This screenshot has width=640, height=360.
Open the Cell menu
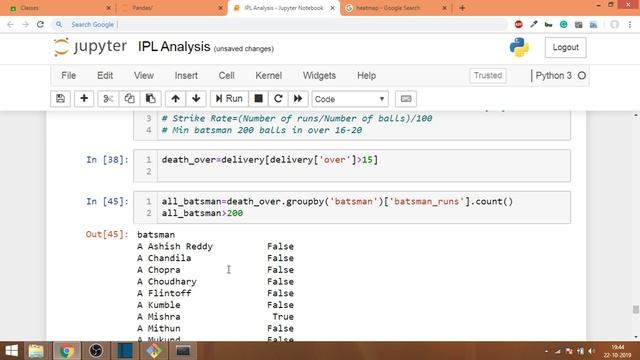tap(227, 76)
